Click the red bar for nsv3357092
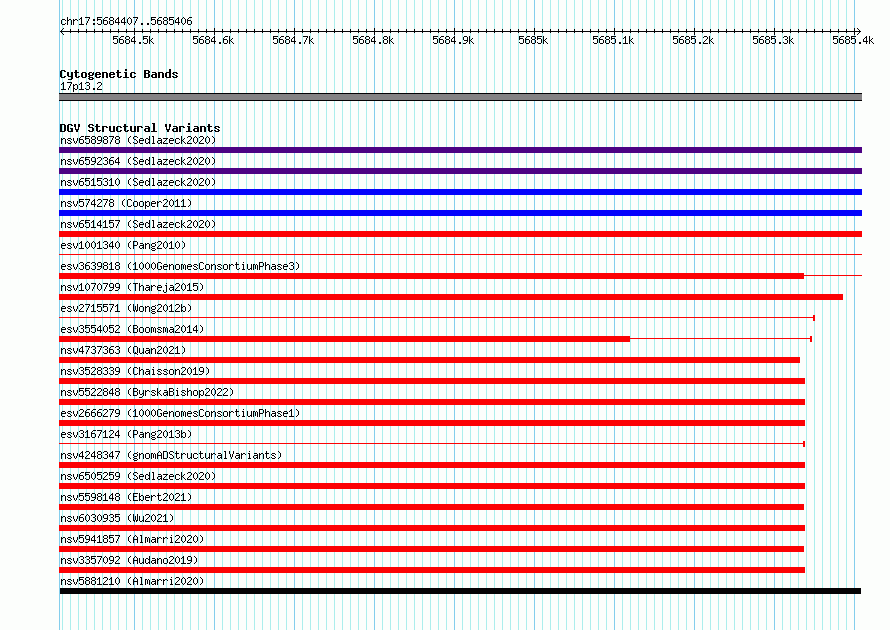 click(x=432, y=570)
